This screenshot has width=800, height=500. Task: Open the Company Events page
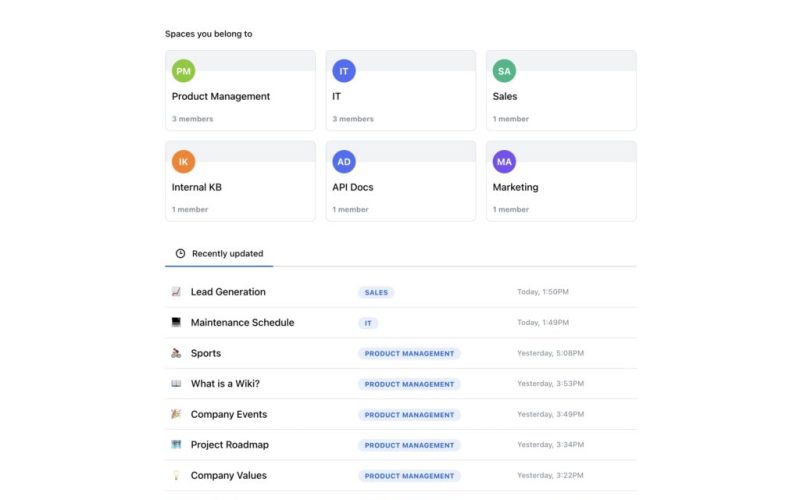tap(229, 415)
